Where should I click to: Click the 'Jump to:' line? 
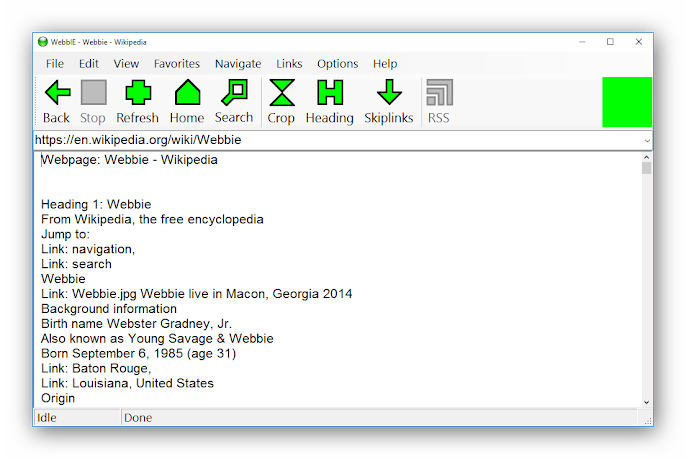click(x=65, y=234)
